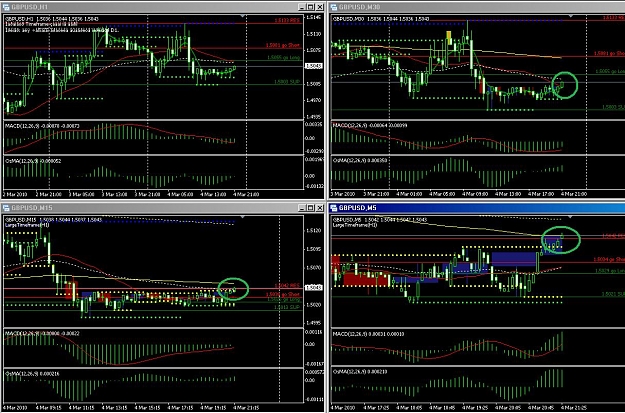Image resolution: width=625 pixels, height=413 pixels.
Task: Click the 1.5145 price scale value in H1 chart
Action: (314, 18)
